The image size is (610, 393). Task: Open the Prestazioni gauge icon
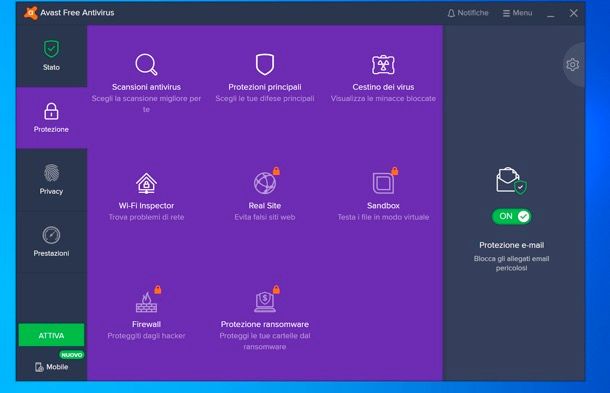coord(51,235)
